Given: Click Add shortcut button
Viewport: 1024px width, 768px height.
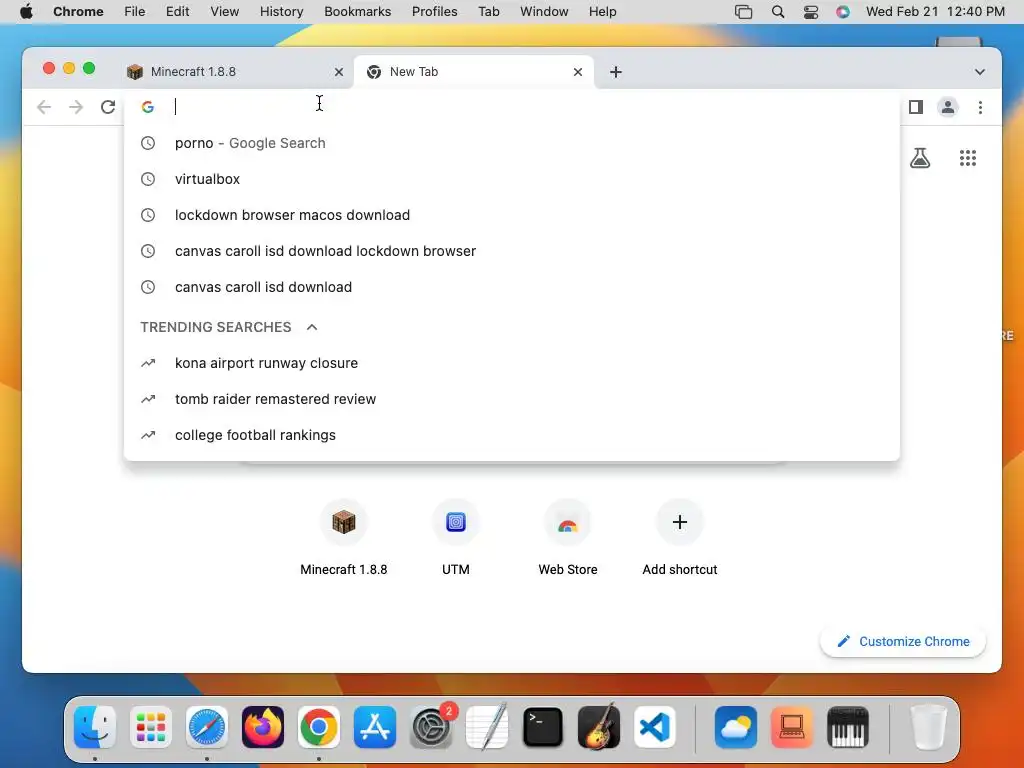Looking at the screenshot, I should coord(680,539).
